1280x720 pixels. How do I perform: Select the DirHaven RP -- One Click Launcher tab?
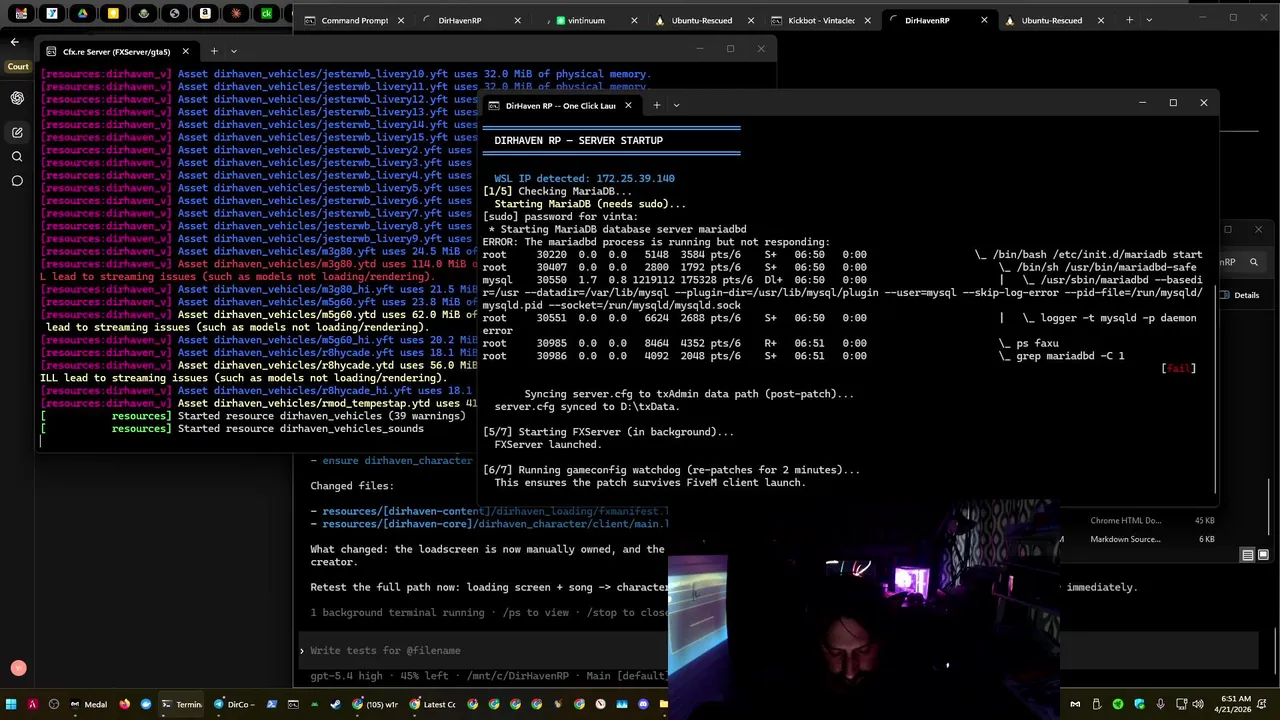click(x=560, y=105)
